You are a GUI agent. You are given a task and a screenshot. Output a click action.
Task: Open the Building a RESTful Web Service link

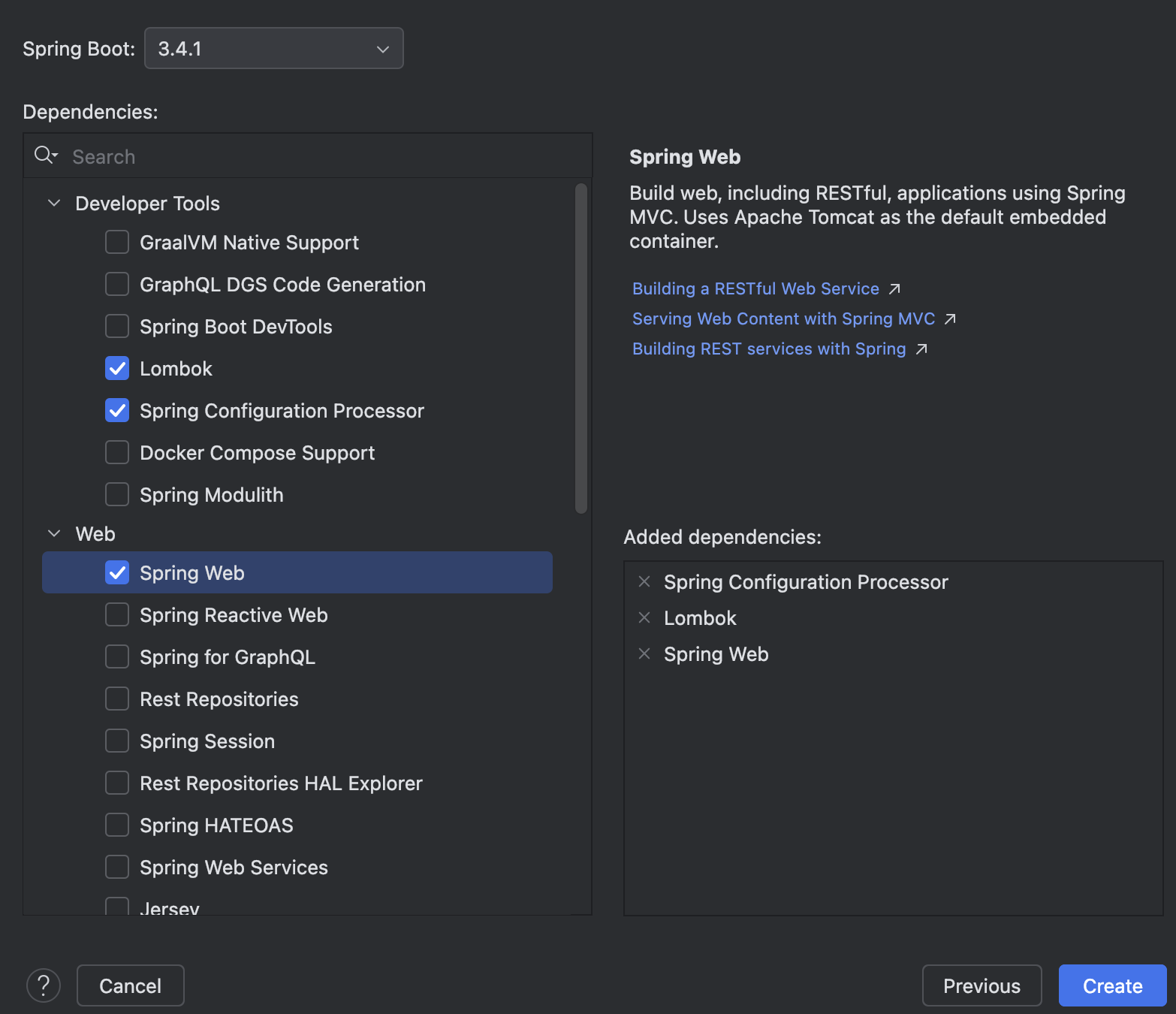pyautogui.click(x=755, y=289)
